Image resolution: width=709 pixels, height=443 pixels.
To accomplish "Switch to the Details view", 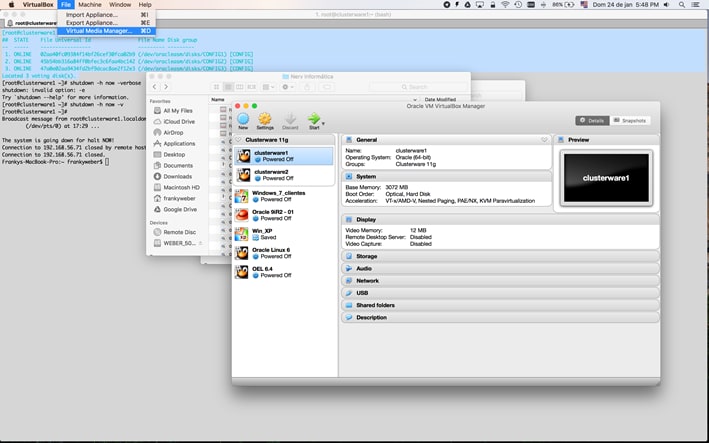I will pyautogui.click(x=592, y=120).
